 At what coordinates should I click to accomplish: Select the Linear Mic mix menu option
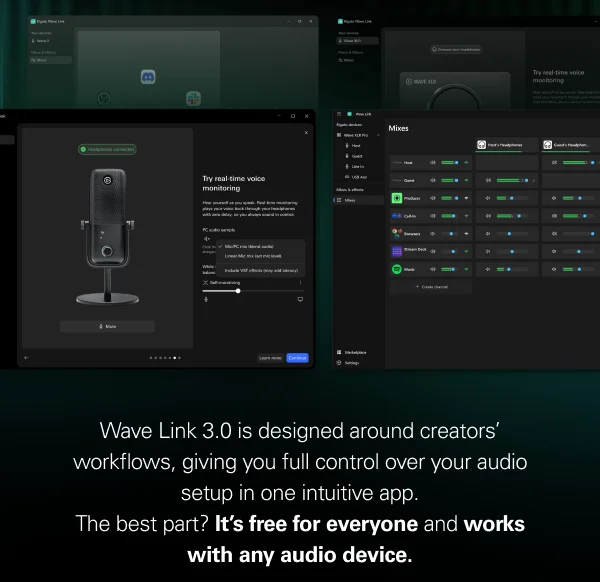(x=261, y=256)
